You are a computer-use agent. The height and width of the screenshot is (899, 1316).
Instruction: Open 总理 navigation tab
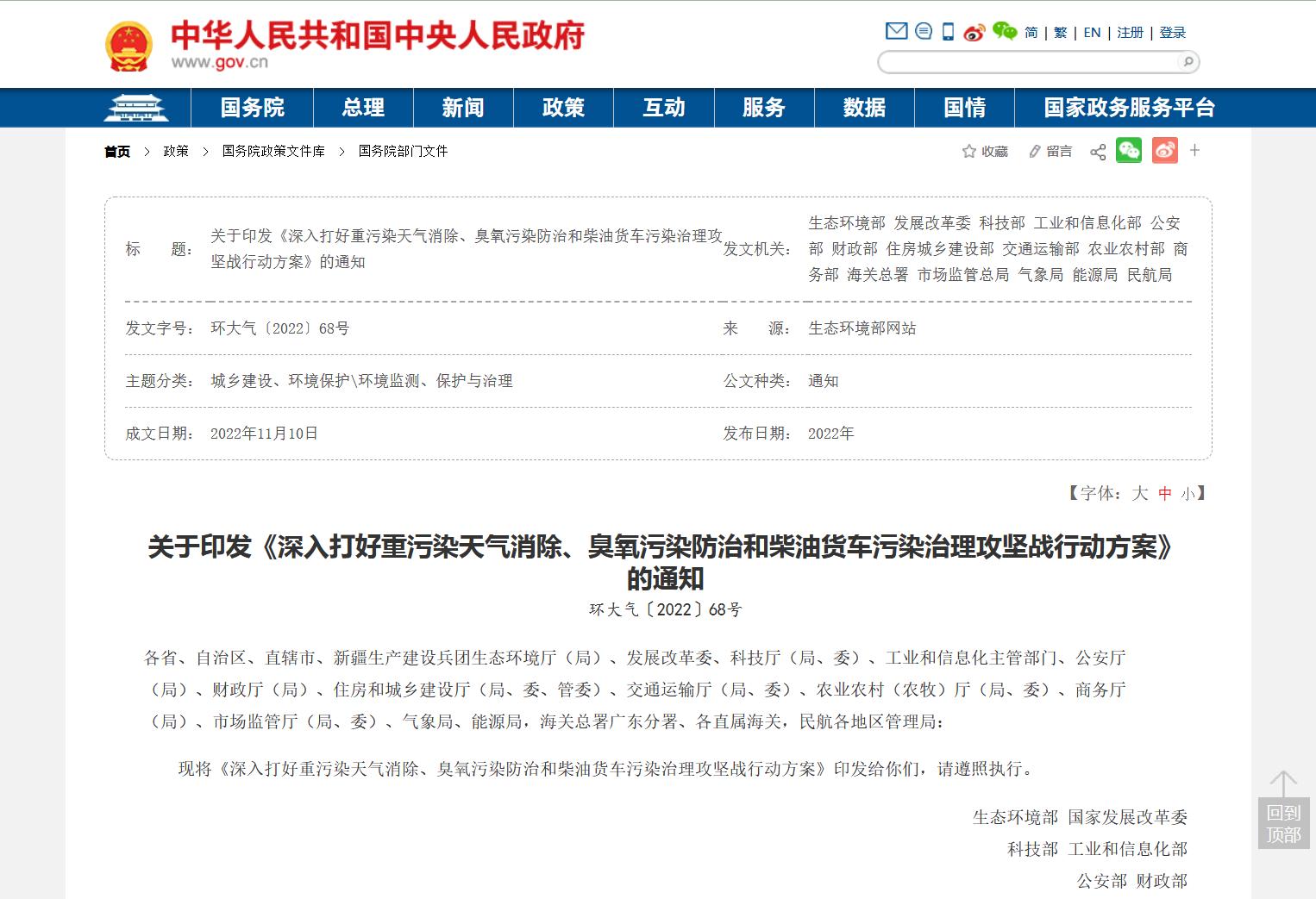click(x=363, y=108)
